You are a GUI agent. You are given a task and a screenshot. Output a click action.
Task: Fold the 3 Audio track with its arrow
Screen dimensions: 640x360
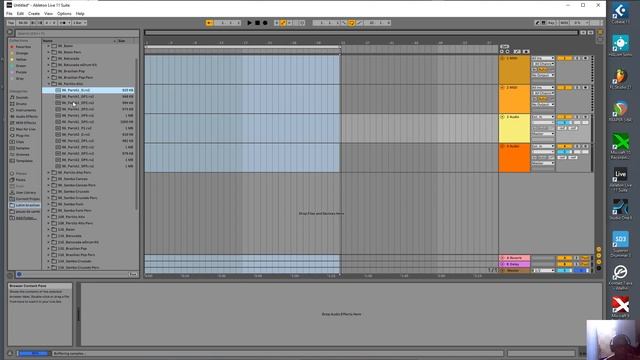tap(502, 117)
